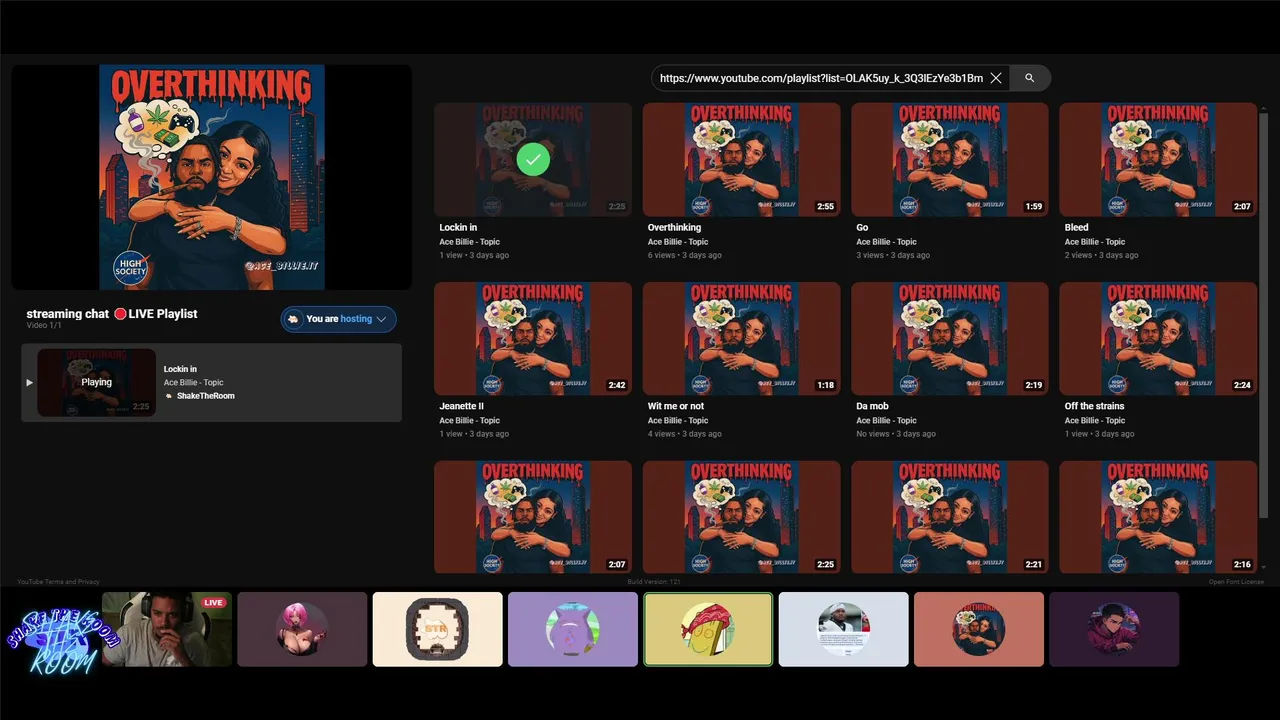Select the purple background participant tile
The height and width of the screenshot is (720, 1280).
573,629
